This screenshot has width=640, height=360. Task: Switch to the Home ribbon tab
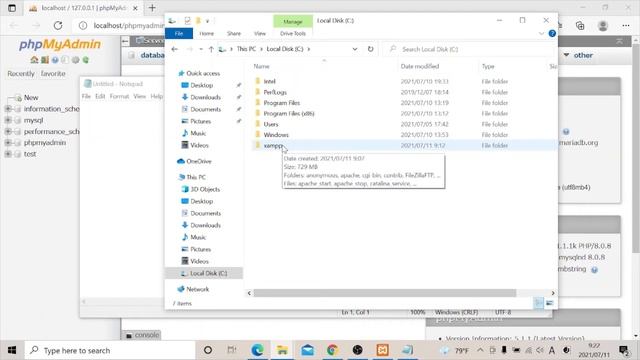click(207, 33)
